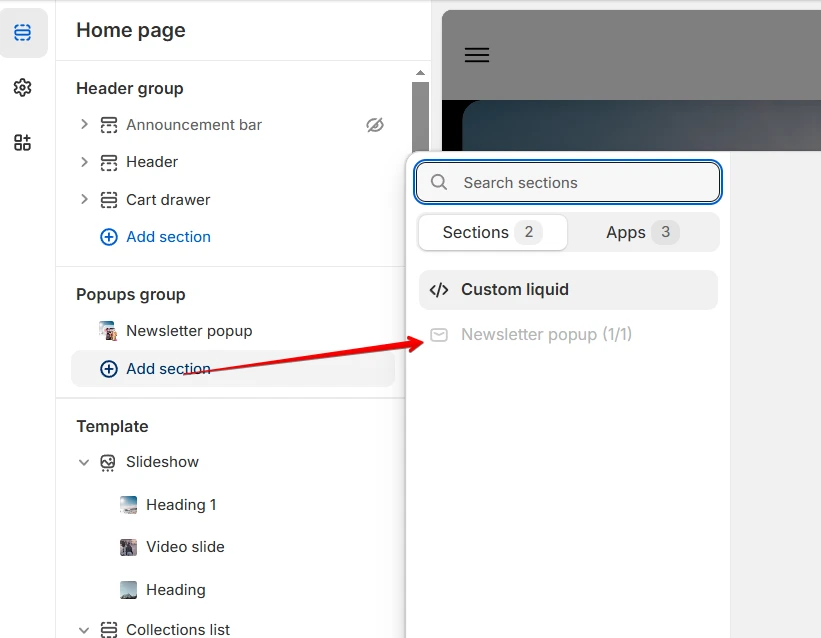Open App embeds icon in sidebar
Image resolution: width=821 pixels, height=638 pixels.
(23, 142)
